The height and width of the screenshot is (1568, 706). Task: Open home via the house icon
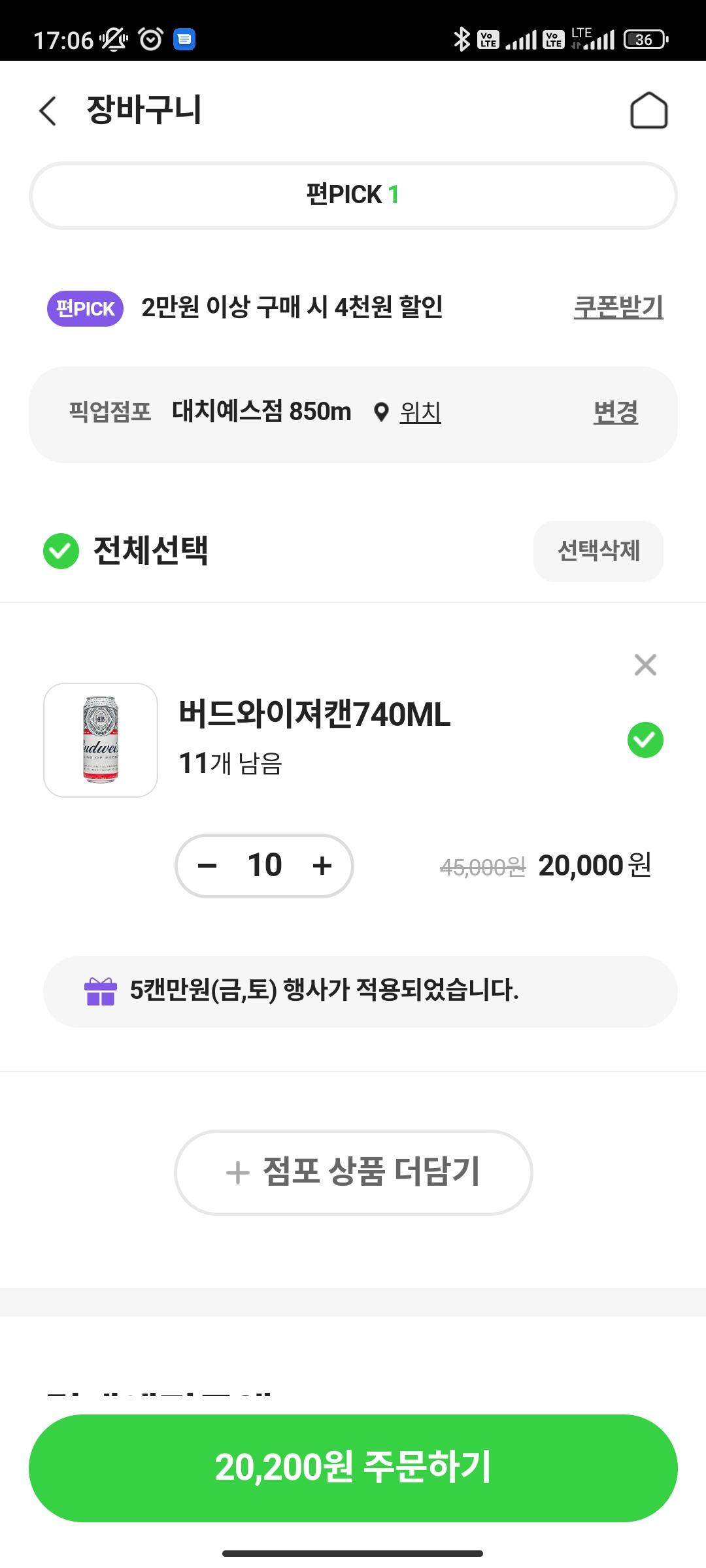tap(648, 110)
